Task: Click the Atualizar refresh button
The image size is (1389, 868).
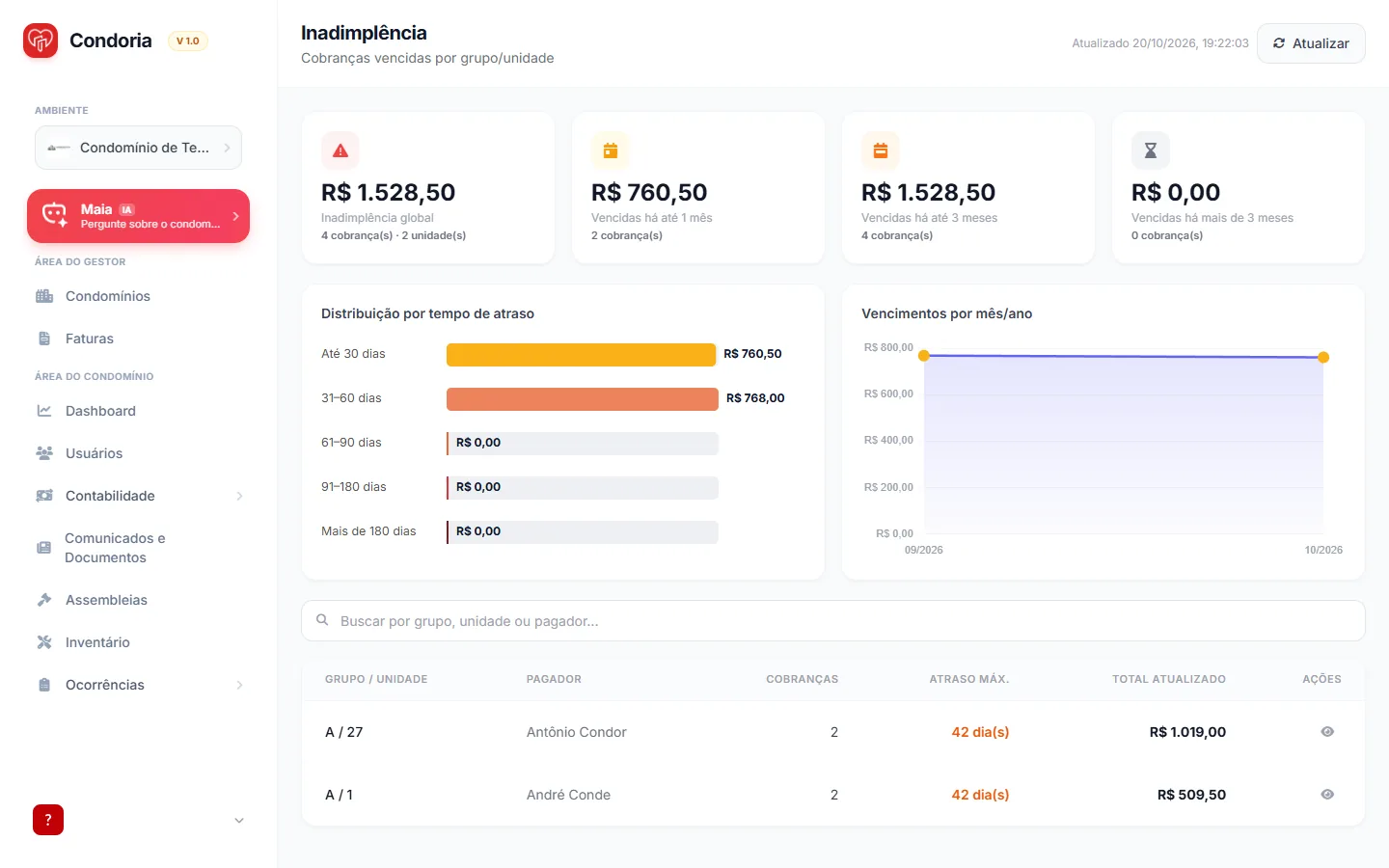Action: point(1311,43)
